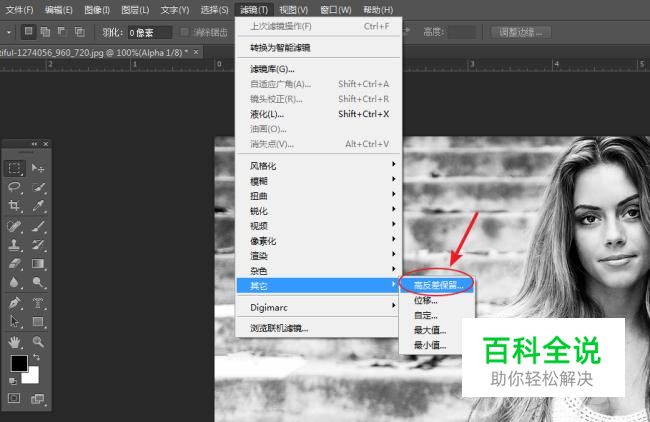Choose 高反差保留 from submenu

pos(437,285)
